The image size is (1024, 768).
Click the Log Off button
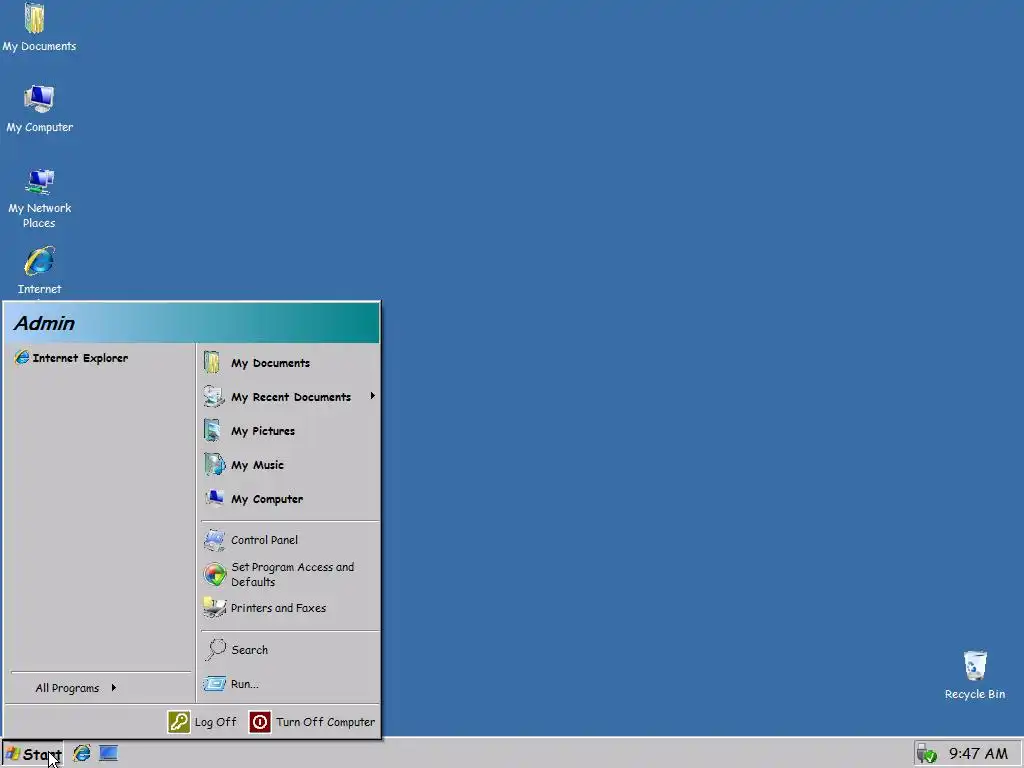click(x=202, y=722)
